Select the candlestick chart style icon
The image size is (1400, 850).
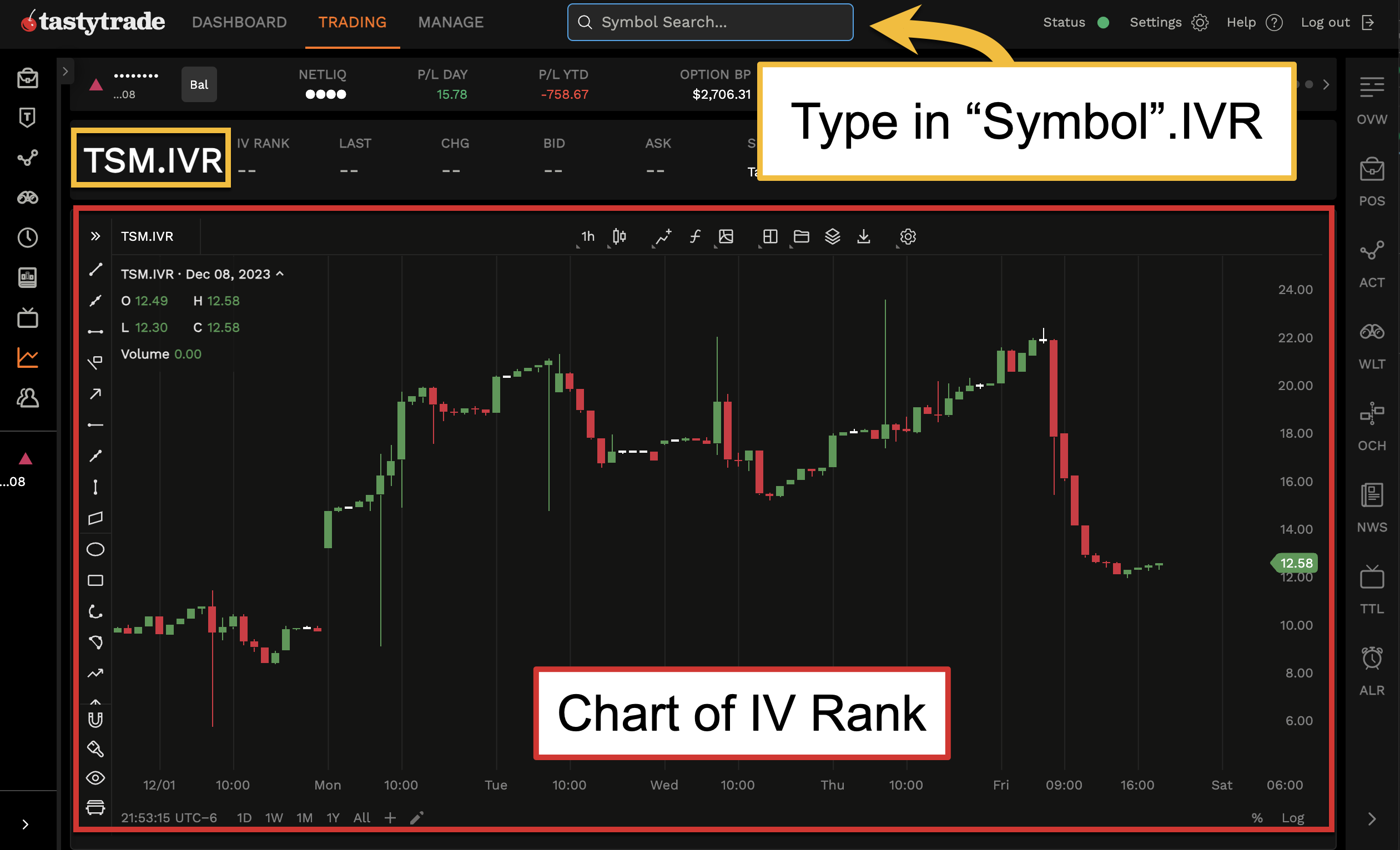tap(618, 237)
